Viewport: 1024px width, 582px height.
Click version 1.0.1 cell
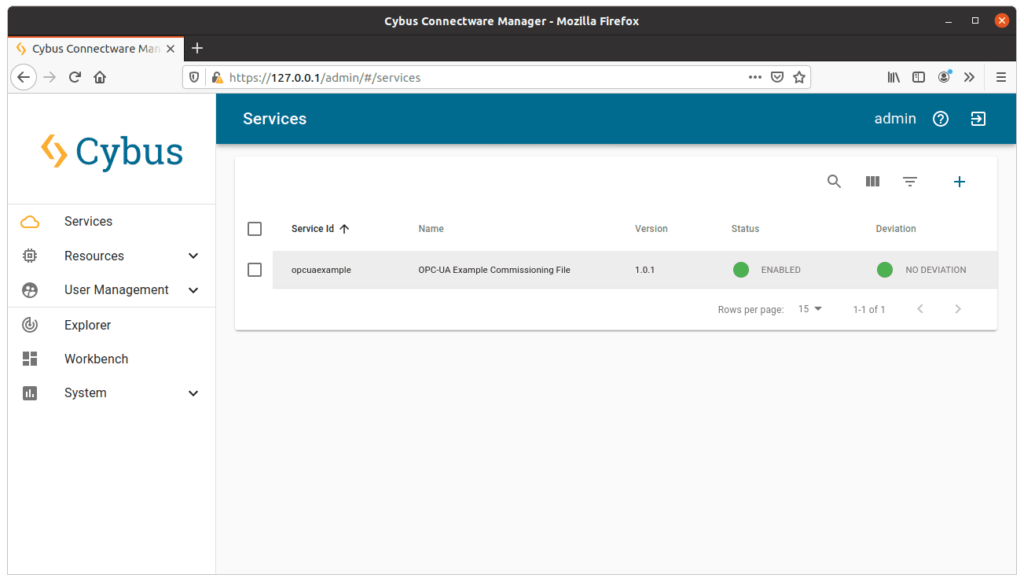pyautogui.click(x=645, y=270)
